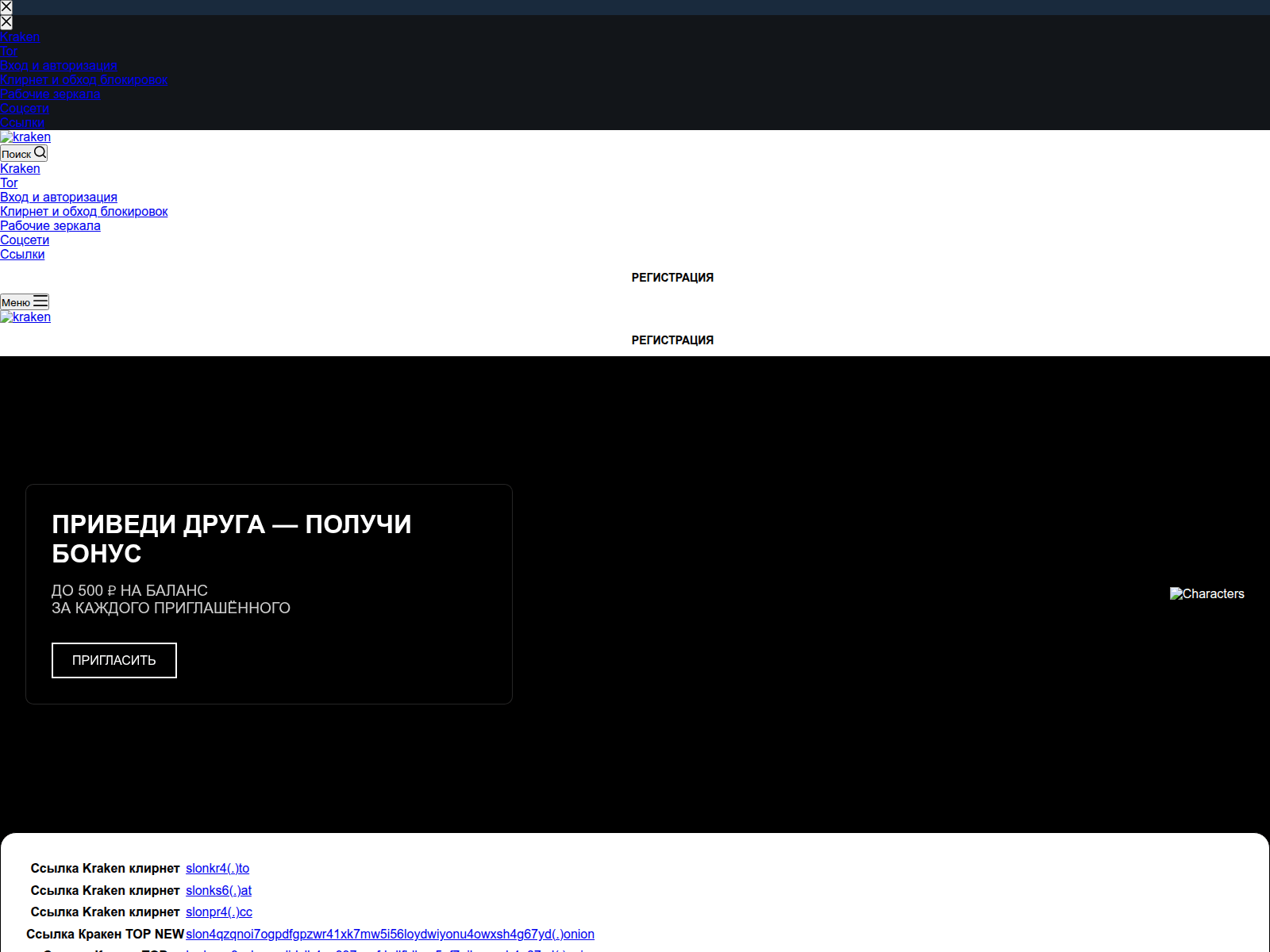This screenshot has height=952, width=1270.
Task: Open the Ссылки link in the white header
Action: [x=22, y=254]
